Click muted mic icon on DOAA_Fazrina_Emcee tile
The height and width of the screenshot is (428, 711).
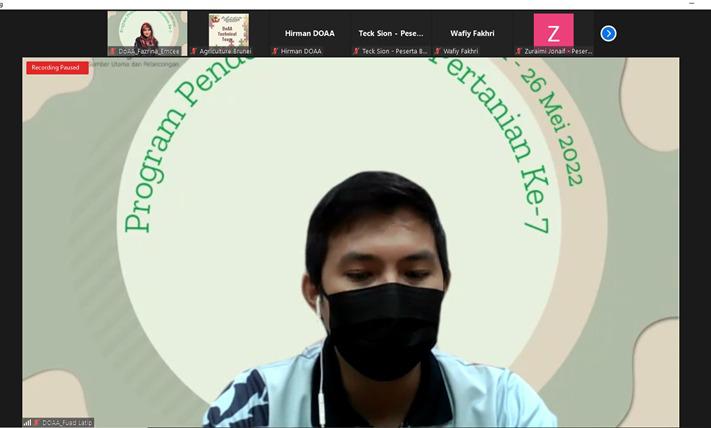pos(113,51)
